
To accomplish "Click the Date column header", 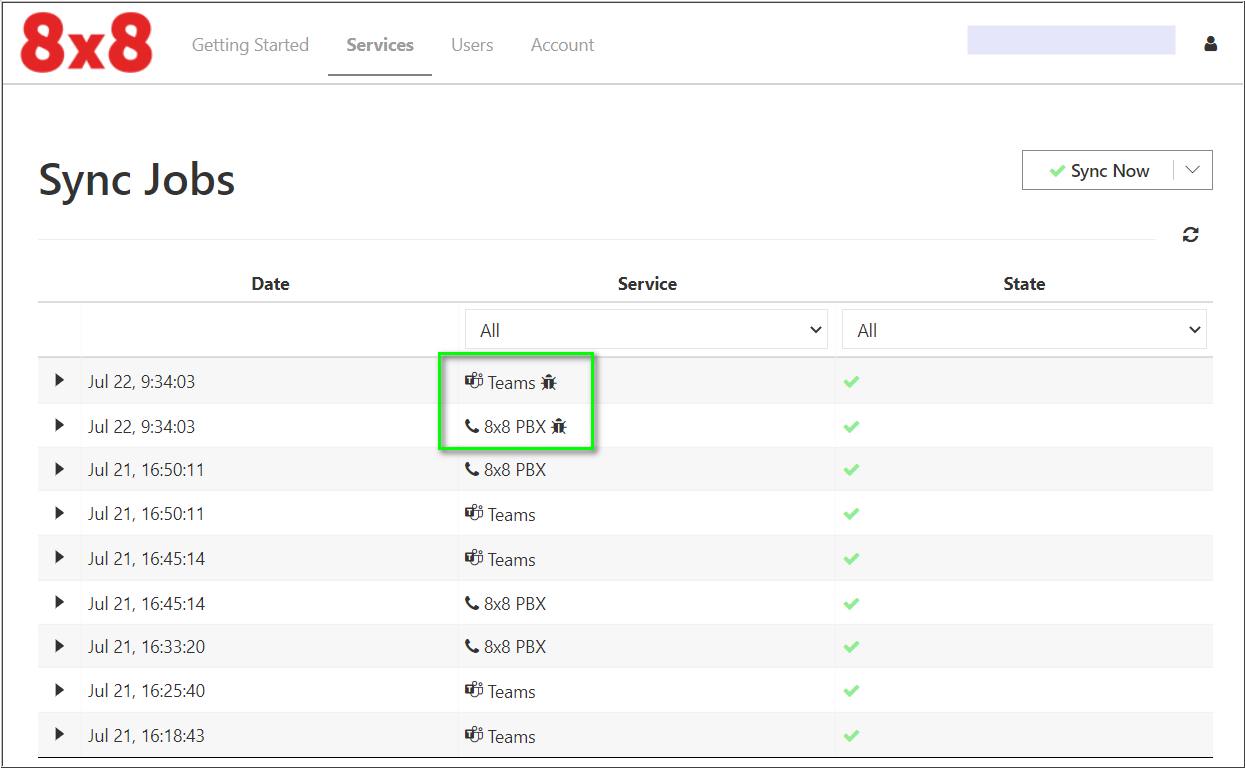I will (x=270, y=284).
